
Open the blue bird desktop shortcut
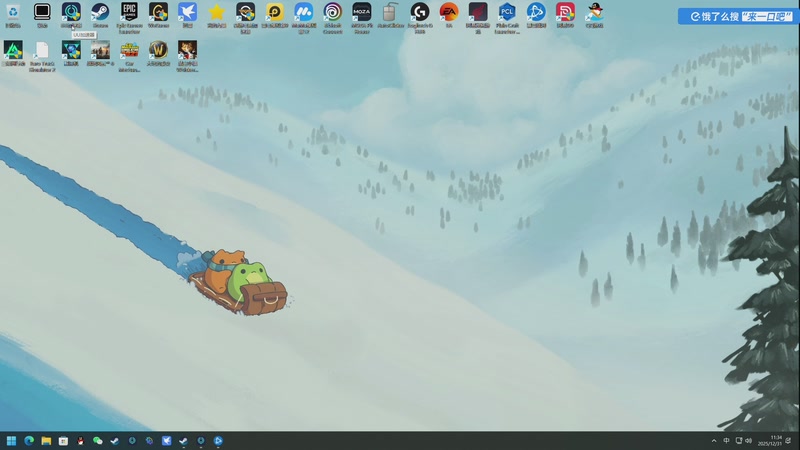pos(187,15)
